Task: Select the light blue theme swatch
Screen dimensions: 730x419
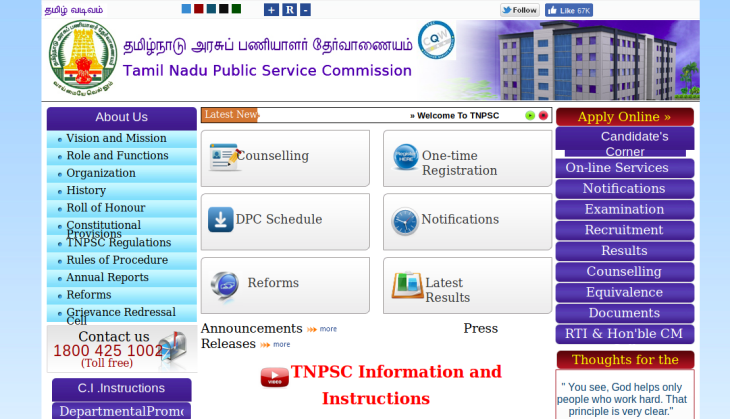Action: click(186, 9)
